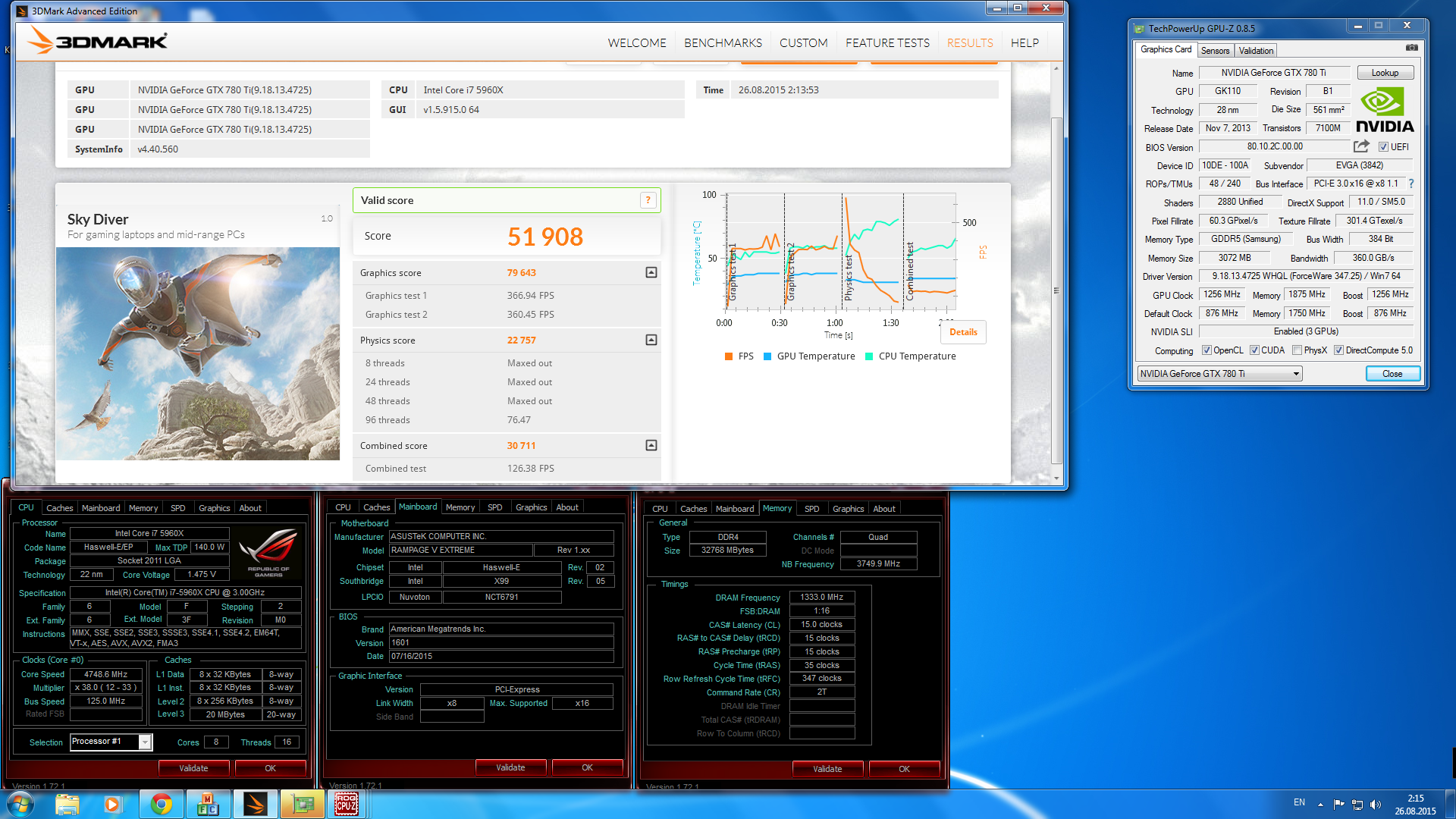1456x819 pixels.
Task: Click the 3DMark logo in the header
Action: point(99,41)
